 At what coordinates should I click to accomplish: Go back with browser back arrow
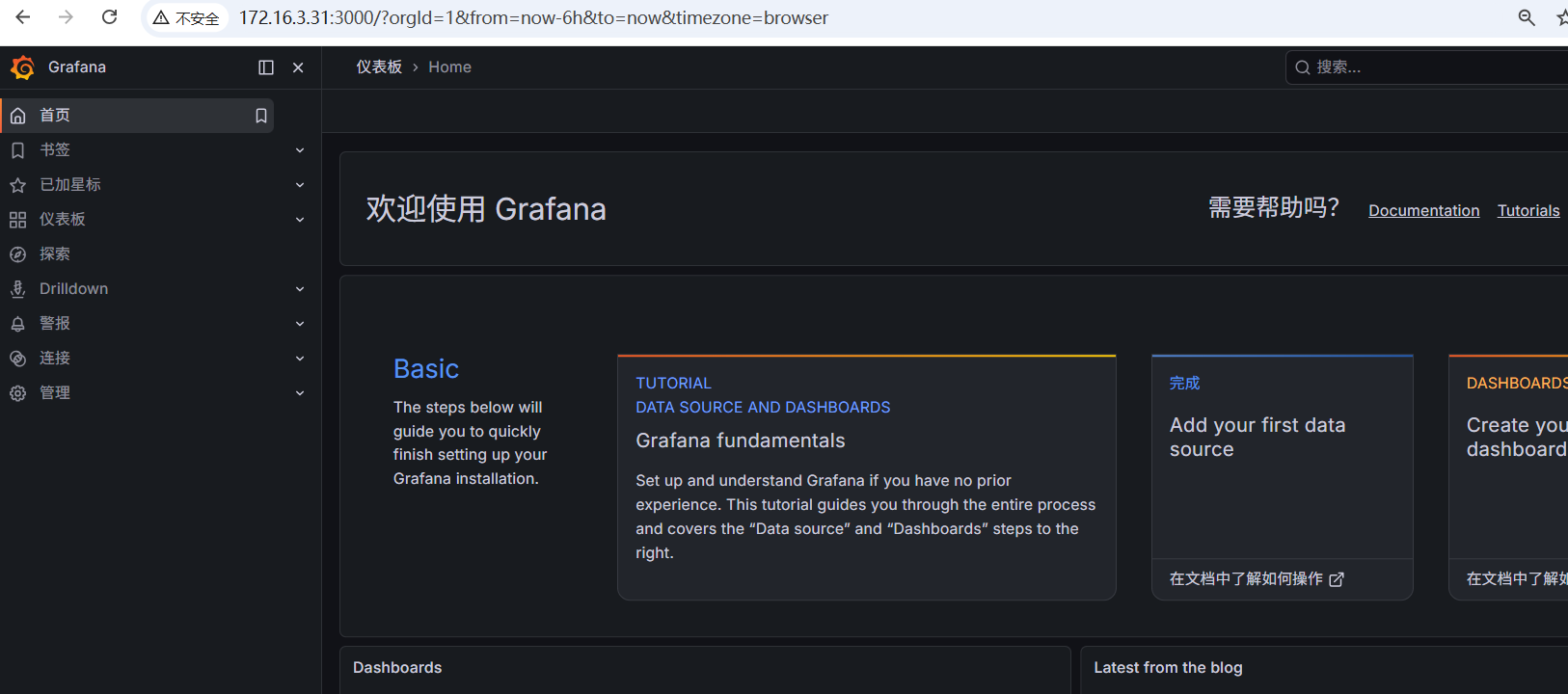pyautogui.click(x=23, y=17)
